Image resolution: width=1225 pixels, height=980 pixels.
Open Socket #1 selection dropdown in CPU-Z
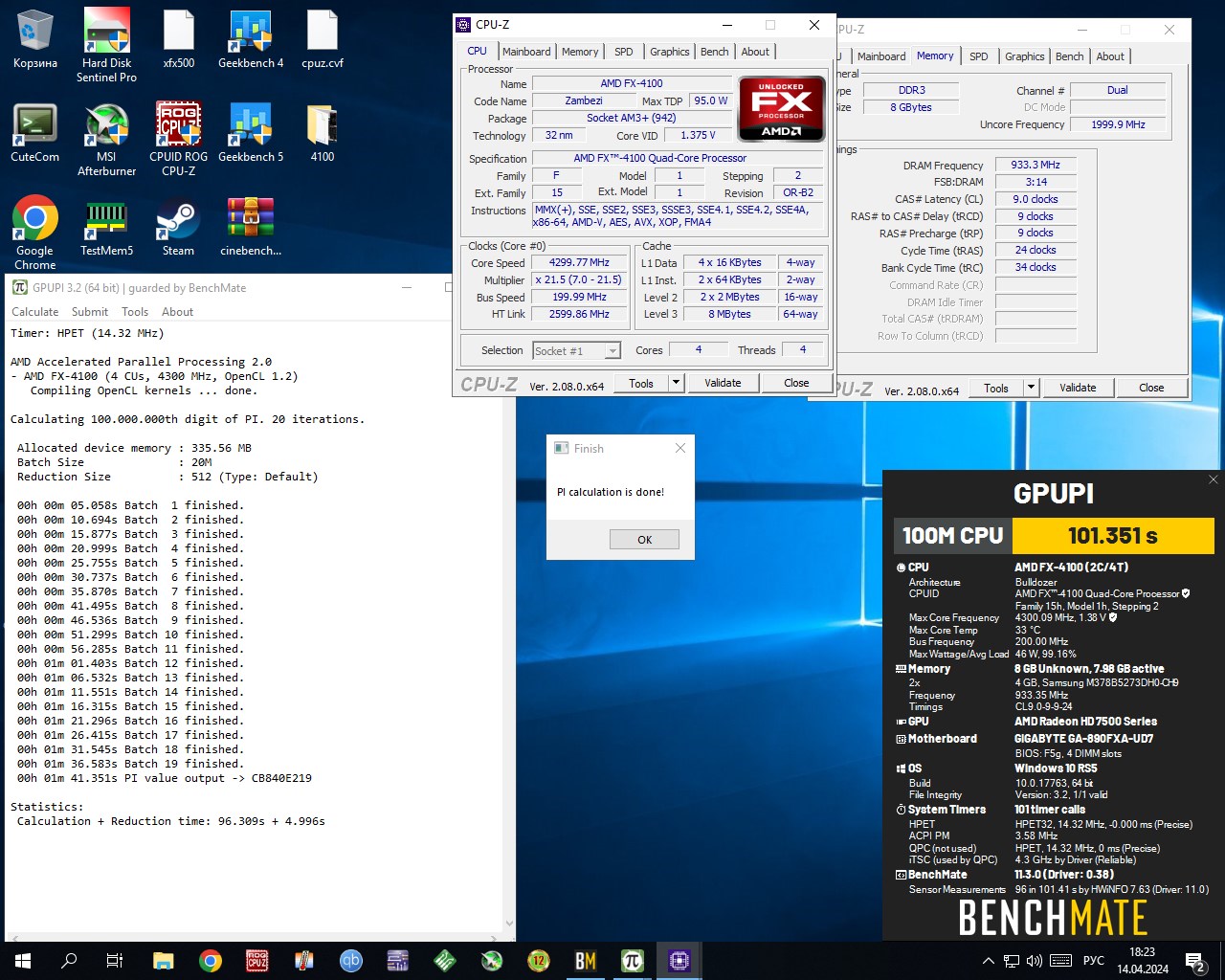click(x=577, y=351)
